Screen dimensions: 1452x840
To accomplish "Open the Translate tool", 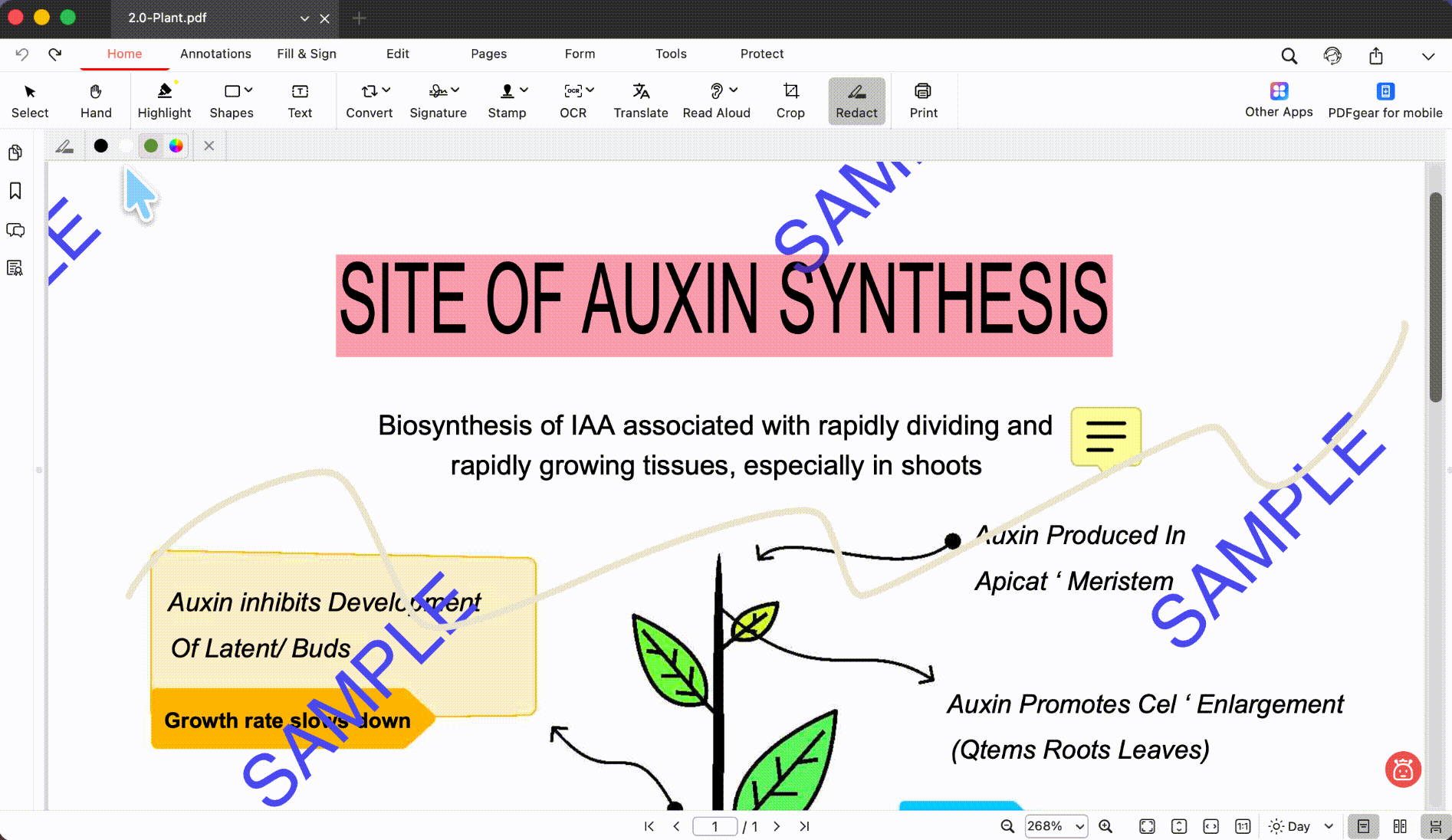I will pyautogui.click(x=641, y=101).
